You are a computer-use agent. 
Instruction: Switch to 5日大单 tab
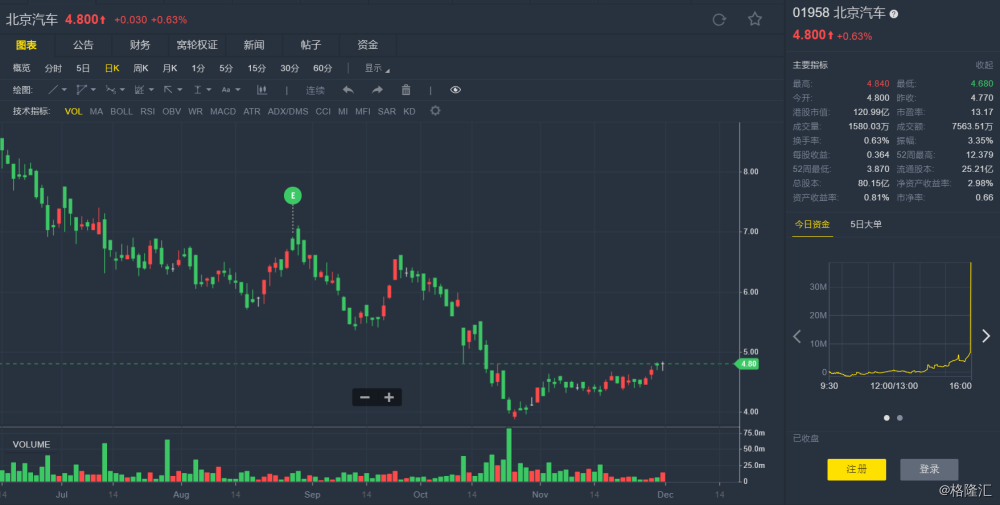click(x=866, y=224)
